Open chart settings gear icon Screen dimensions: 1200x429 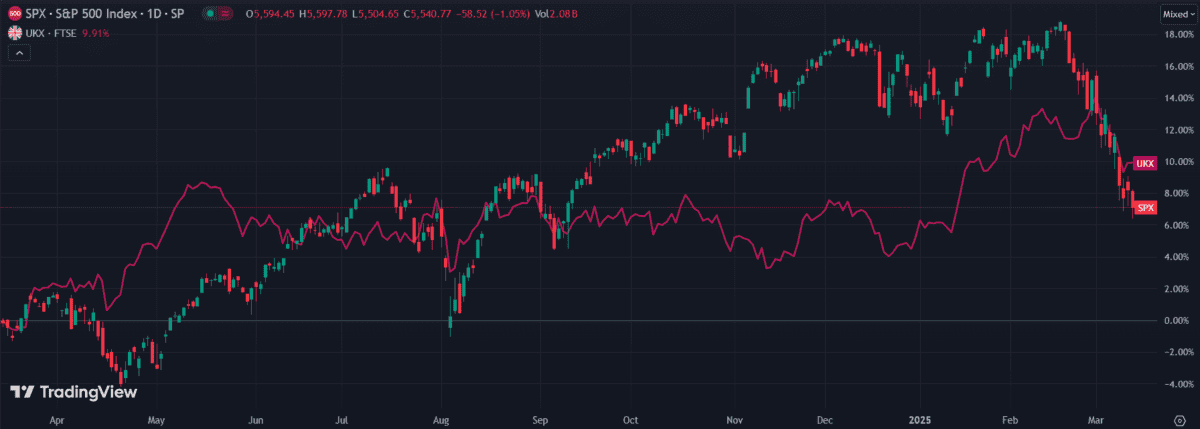point(1179,421)
